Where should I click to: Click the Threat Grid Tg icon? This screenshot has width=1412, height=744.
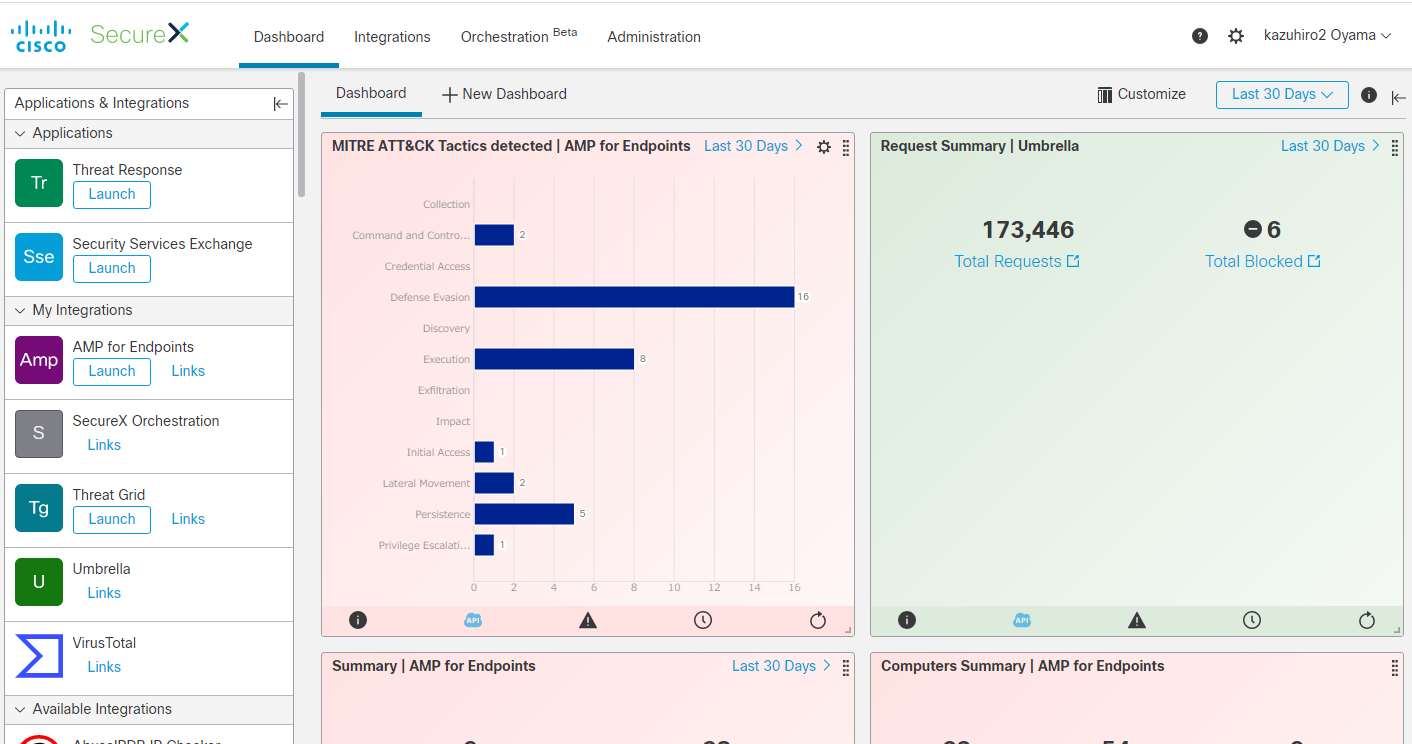tap(39, 508)
